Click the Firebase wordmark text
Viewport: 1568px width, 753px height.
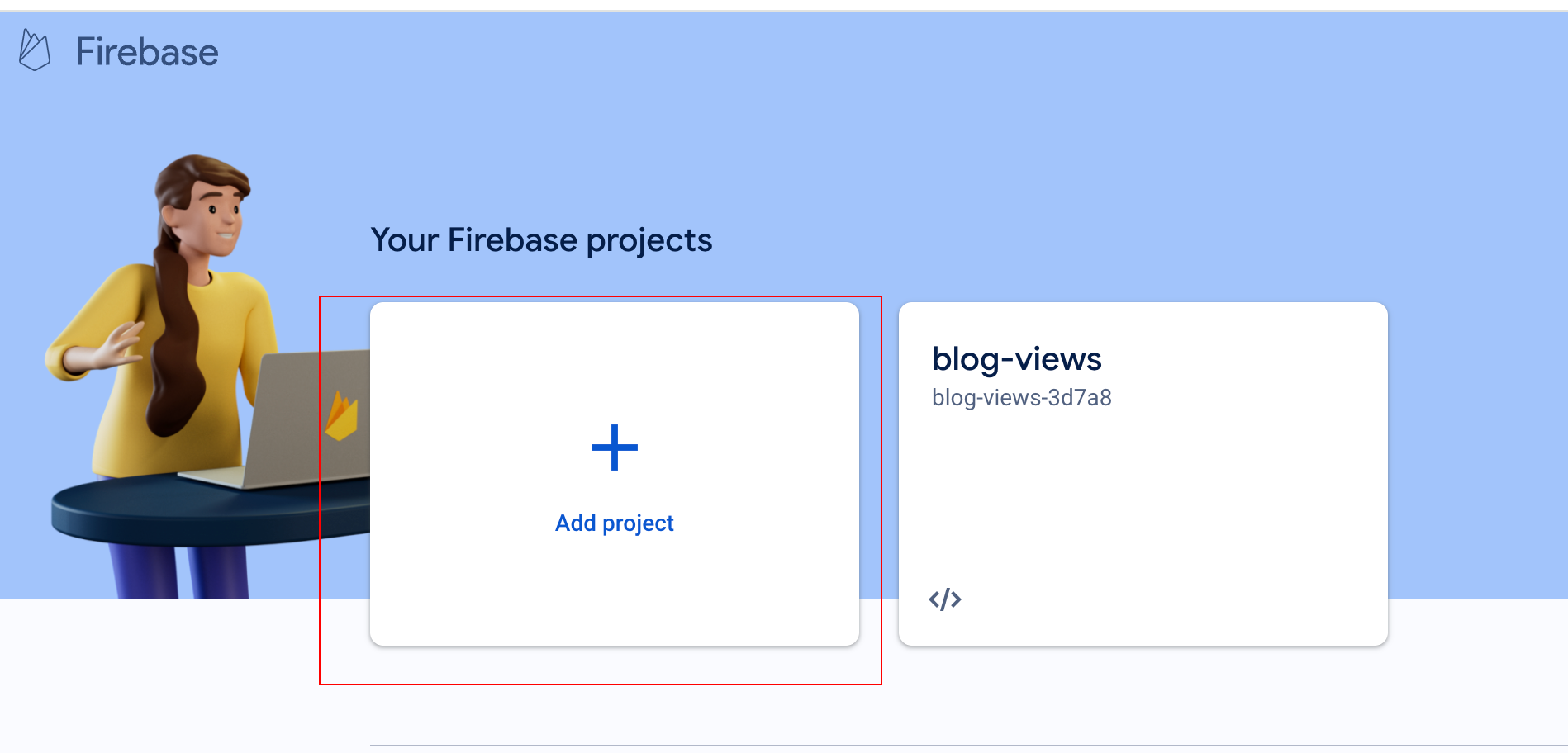pyautogui.click(x=147, y=52)
